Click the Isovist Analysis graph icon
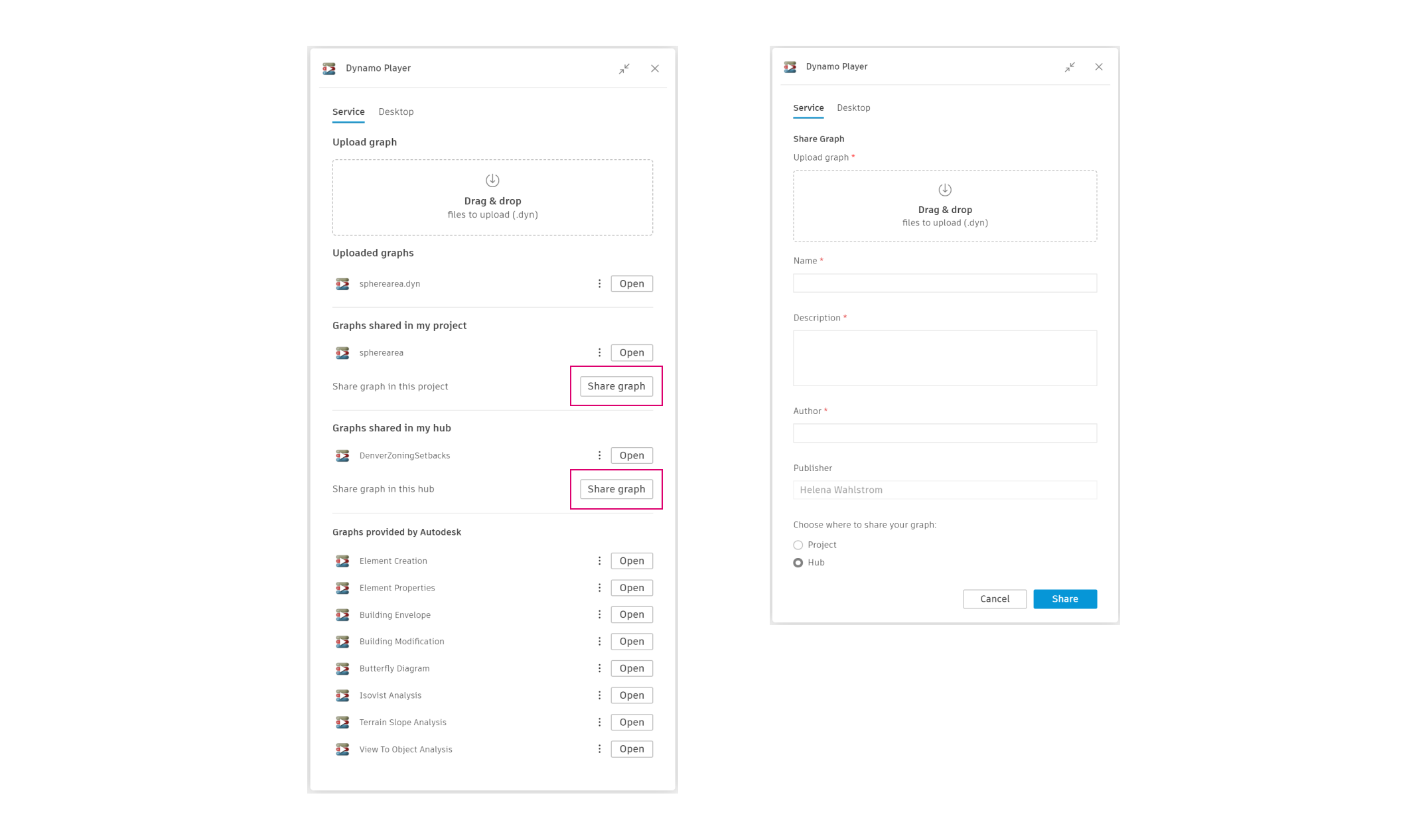This screenshot has width=1428, height=840. [342, 695]
